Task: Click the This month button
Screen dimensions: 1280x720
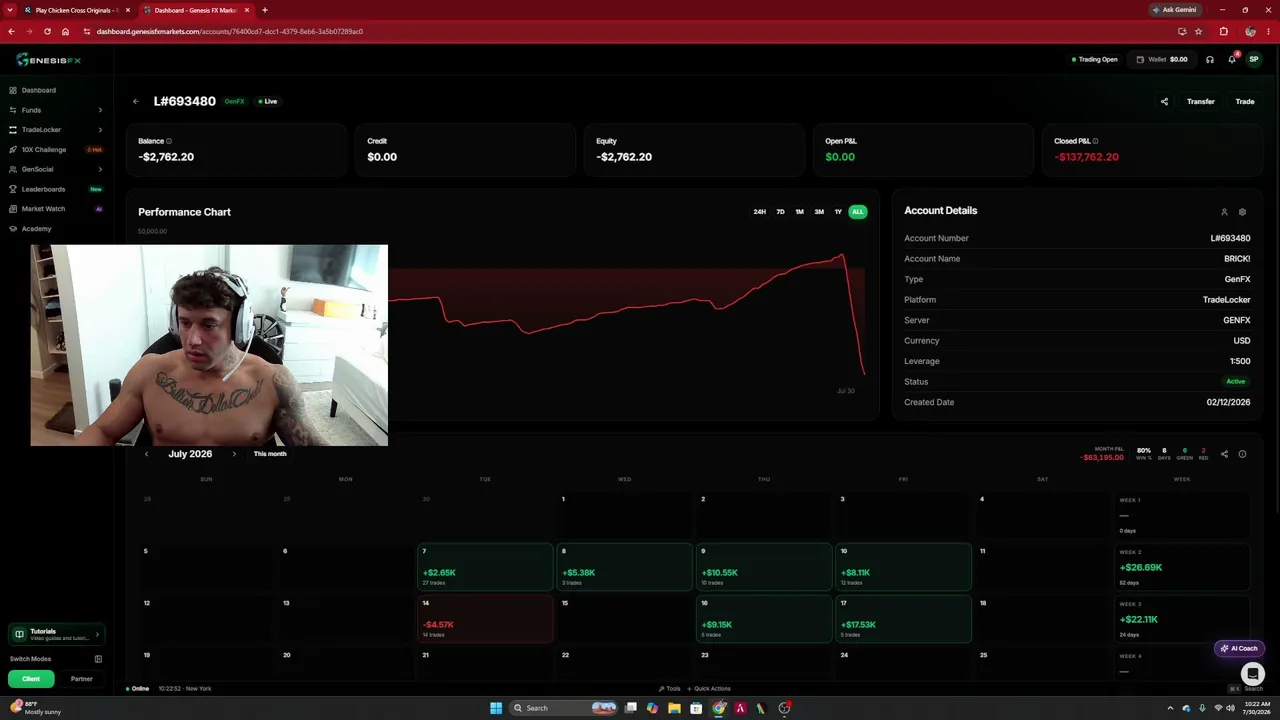Action: point(270,454)
